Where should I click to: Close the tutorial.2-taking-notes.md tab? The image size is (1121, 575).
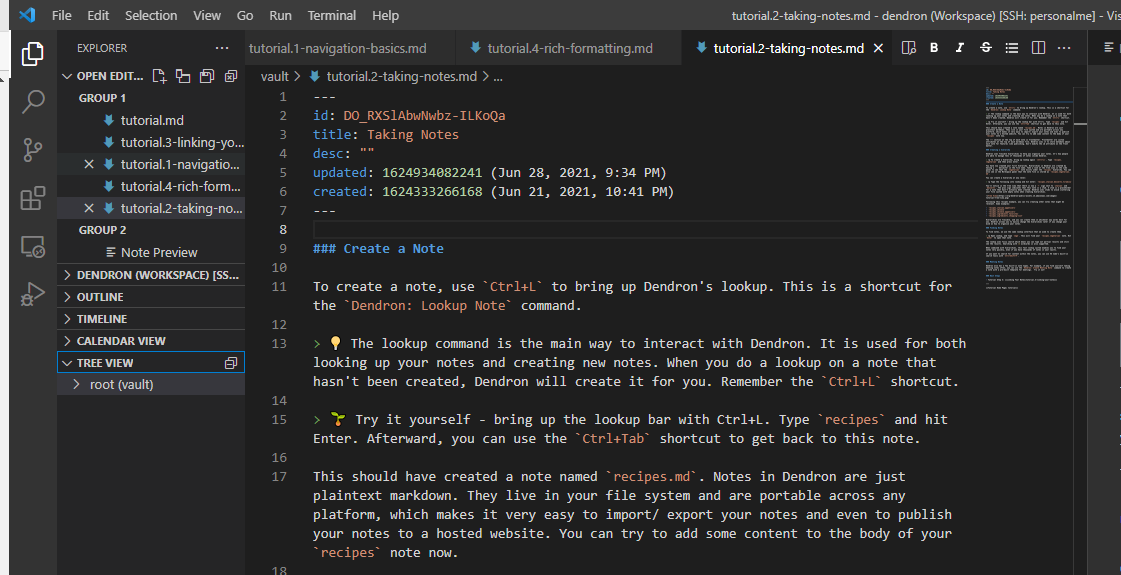point(879,48)
